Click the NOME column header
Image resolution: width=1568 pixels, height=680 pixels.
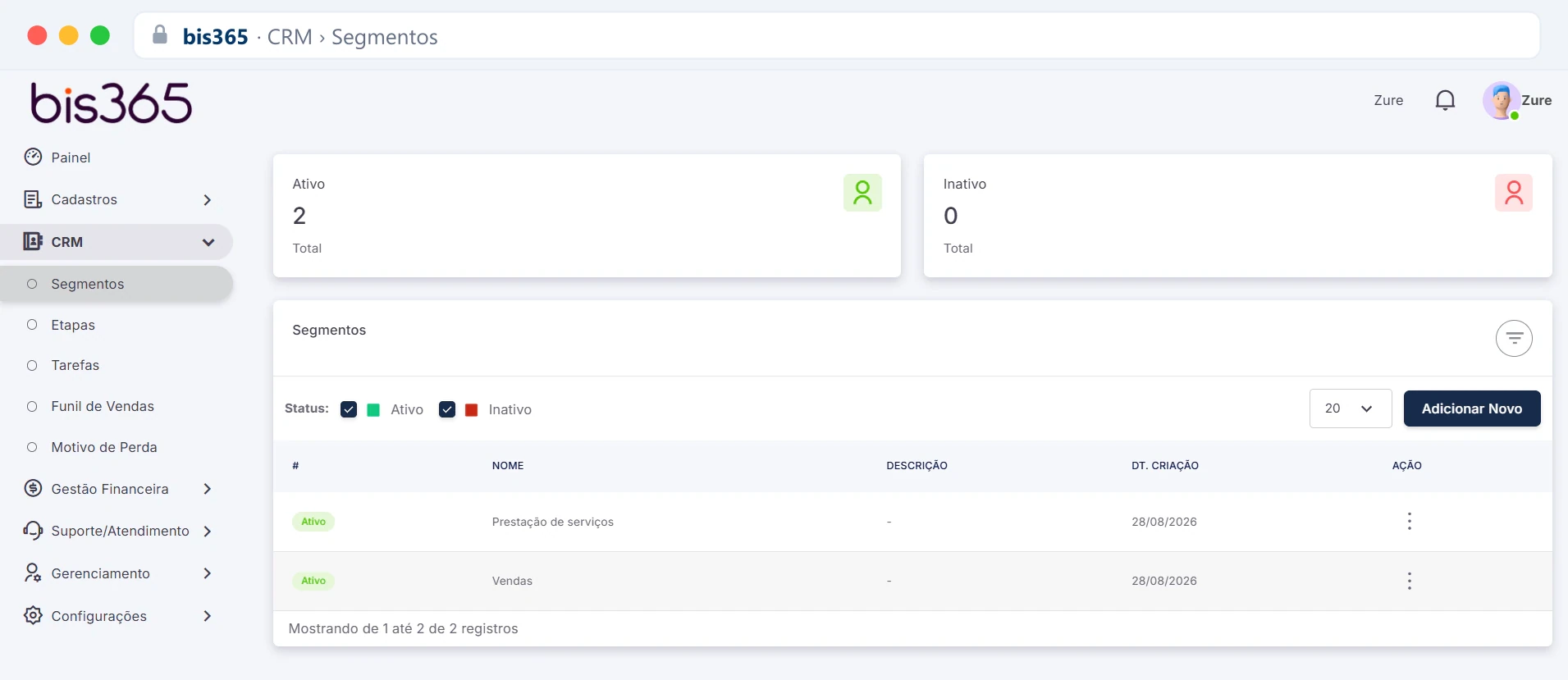(x=508, y=466)
